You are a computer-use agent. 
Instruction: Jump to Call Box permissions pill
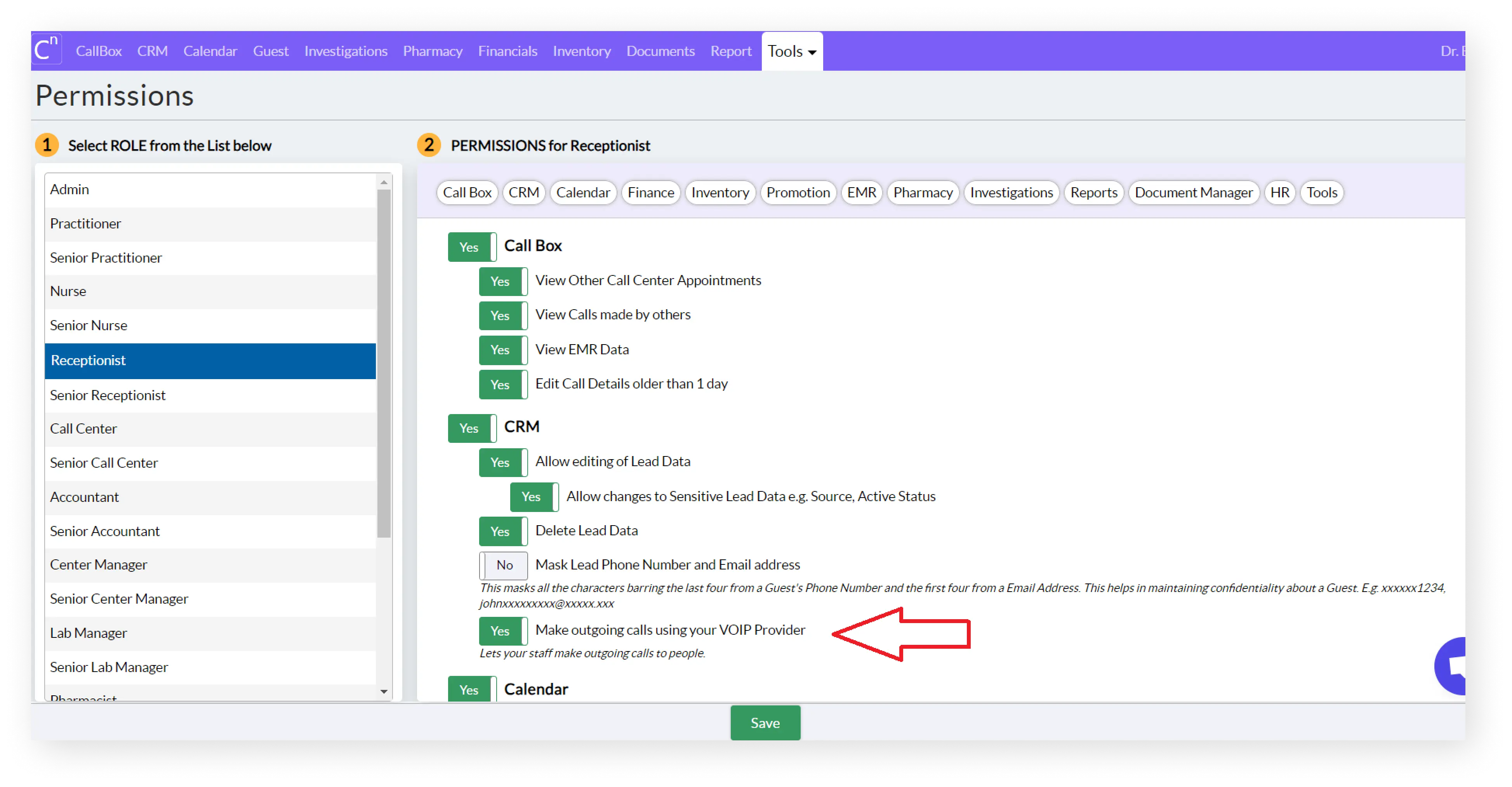click(x=467, y=193)
